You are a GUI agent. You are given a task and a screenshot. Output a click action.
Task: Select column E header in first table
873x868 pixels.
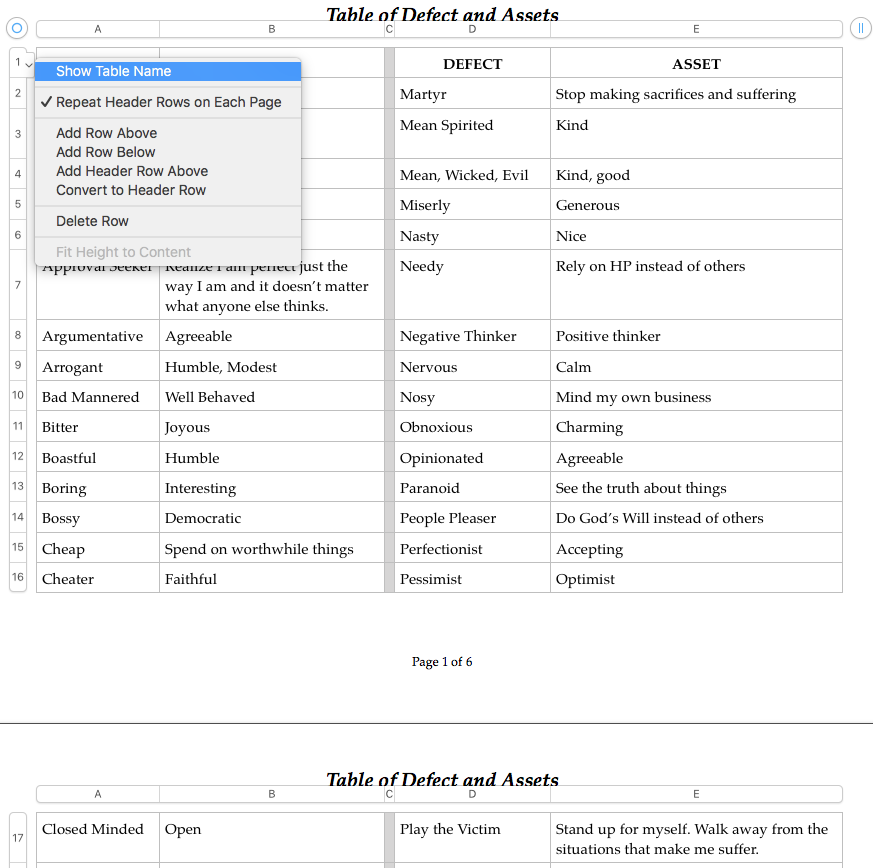tap(696, 29)
